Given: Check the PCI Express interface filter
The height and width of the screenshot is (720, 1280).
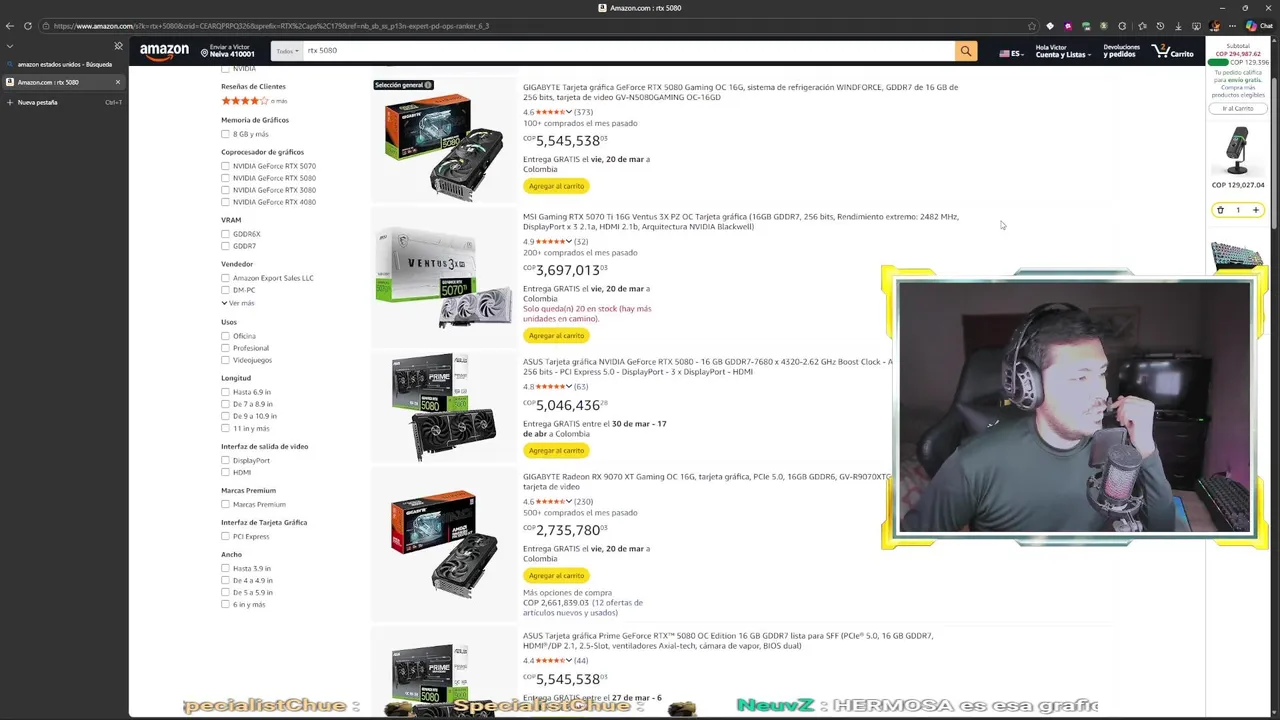Looking at the screenshot, I should click(225, 536).
